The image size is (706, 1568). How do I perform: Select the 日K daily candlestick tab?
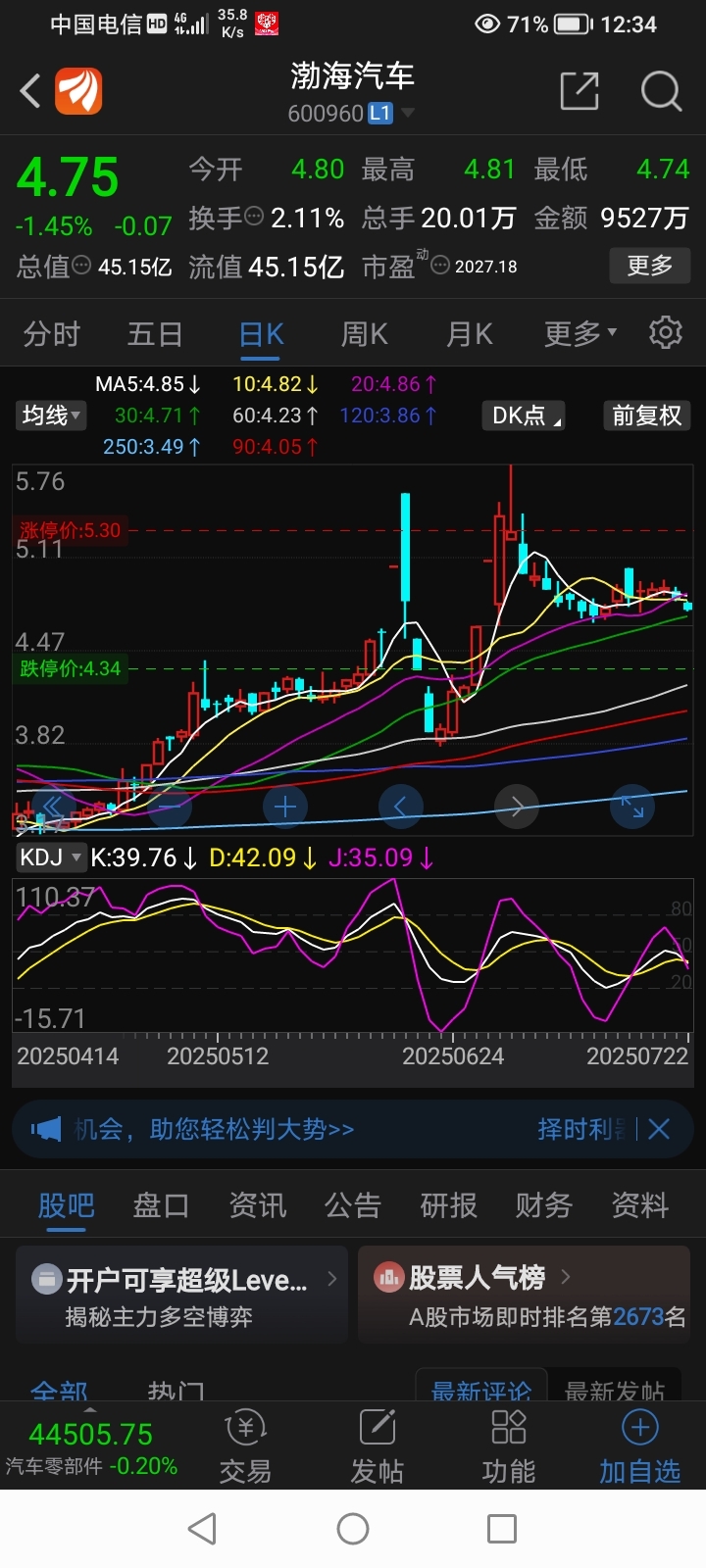(262, 334)
